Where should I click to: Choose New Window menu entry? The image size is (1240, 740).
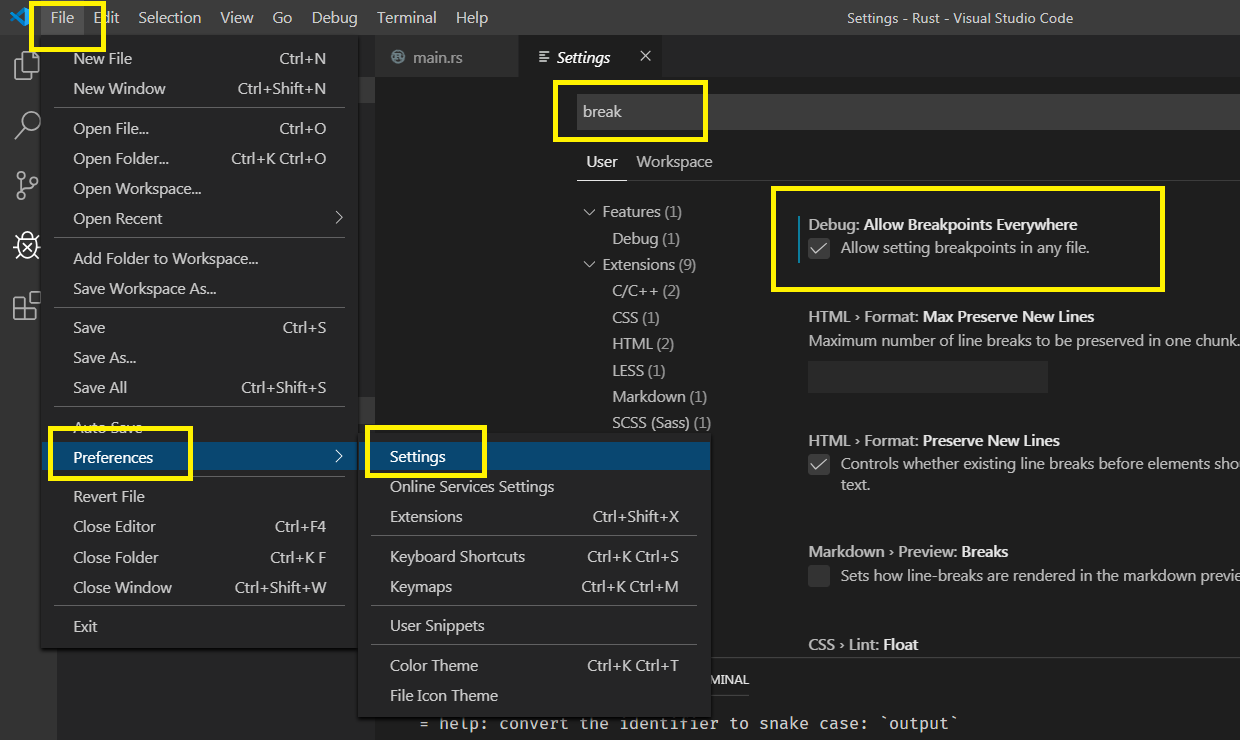click(x=199, y=89)
